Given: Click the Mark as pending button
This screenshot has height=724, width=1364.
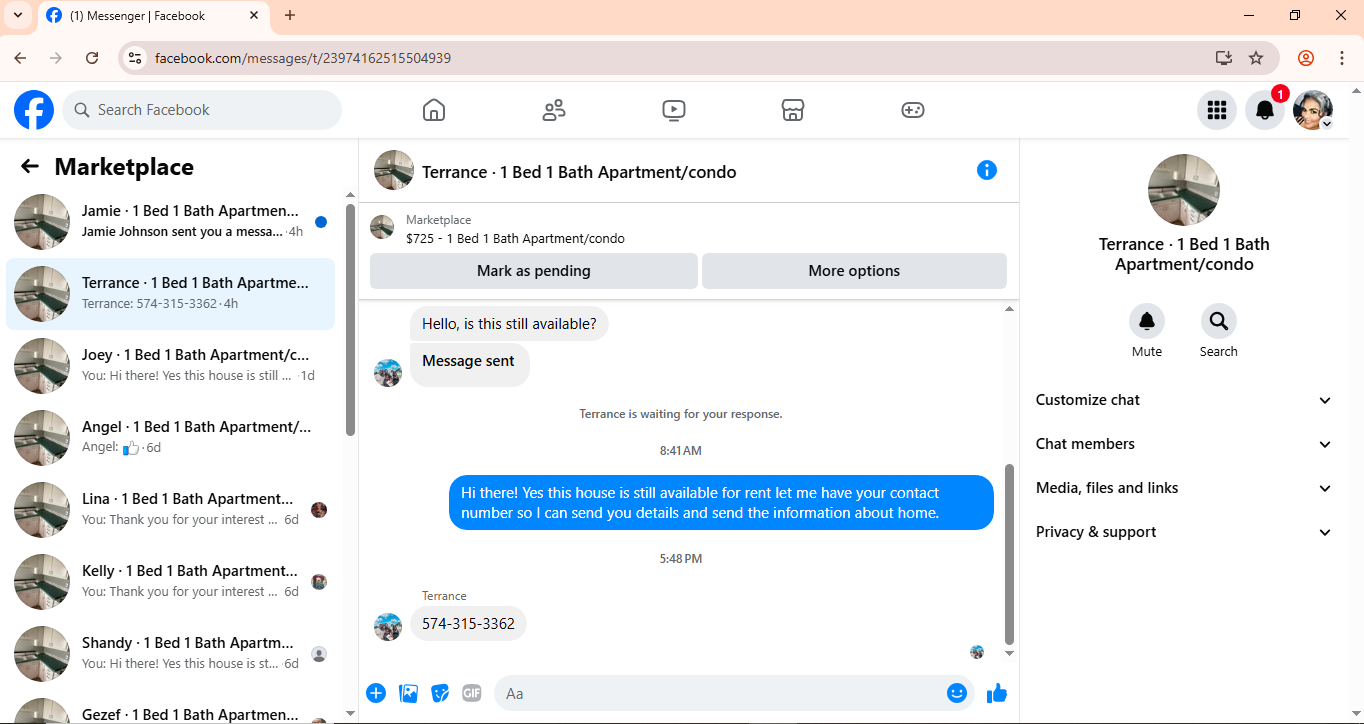Looking at the screenshot, I should [534, 271].
